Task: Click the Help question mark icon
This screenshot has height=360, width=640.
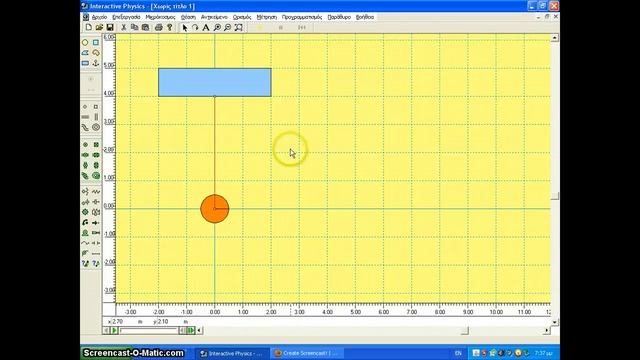Action: click(x=169, y=27)
